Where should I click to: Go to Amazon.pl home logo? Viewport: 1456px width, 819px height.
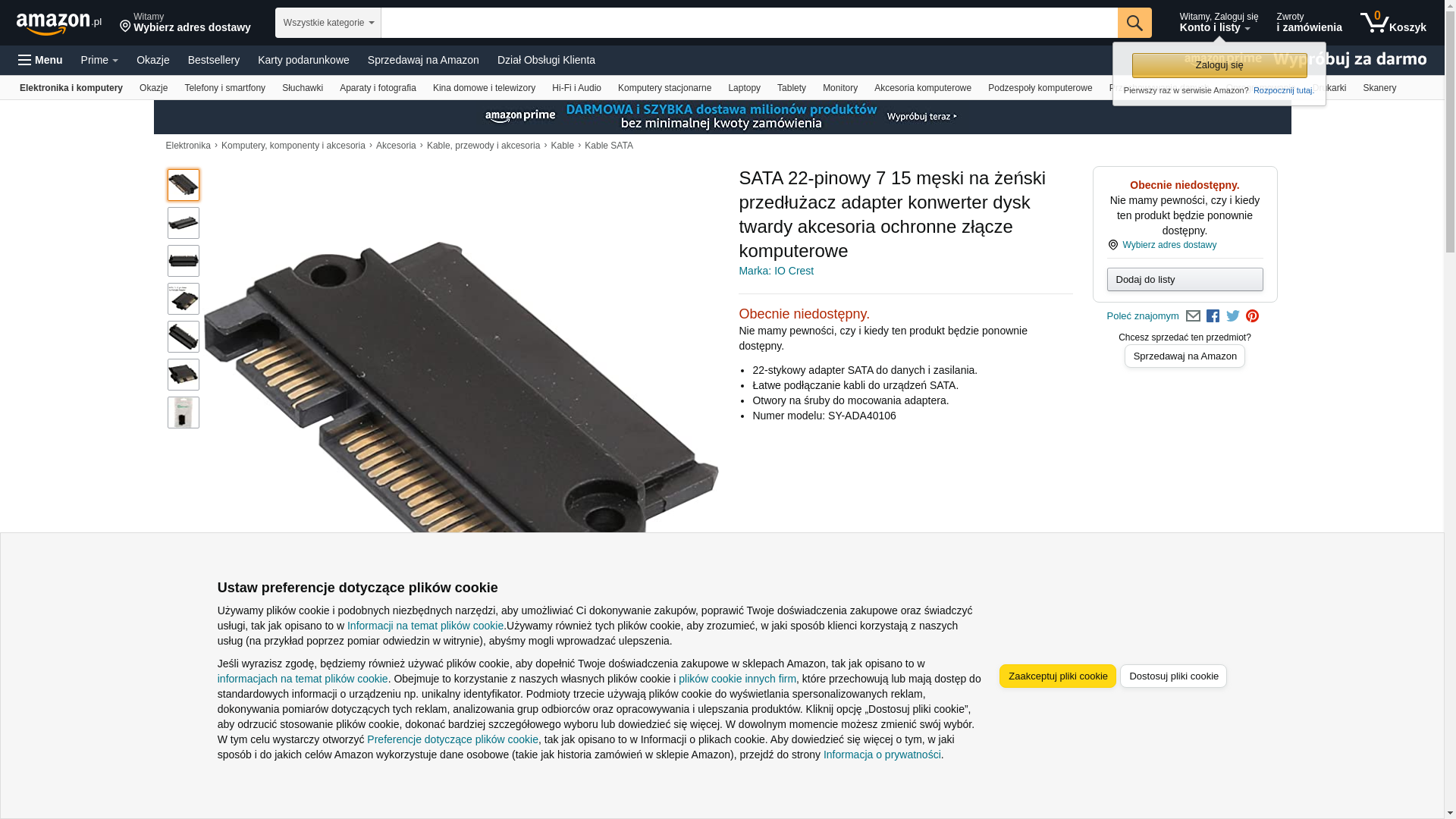[x=59, y=24]
